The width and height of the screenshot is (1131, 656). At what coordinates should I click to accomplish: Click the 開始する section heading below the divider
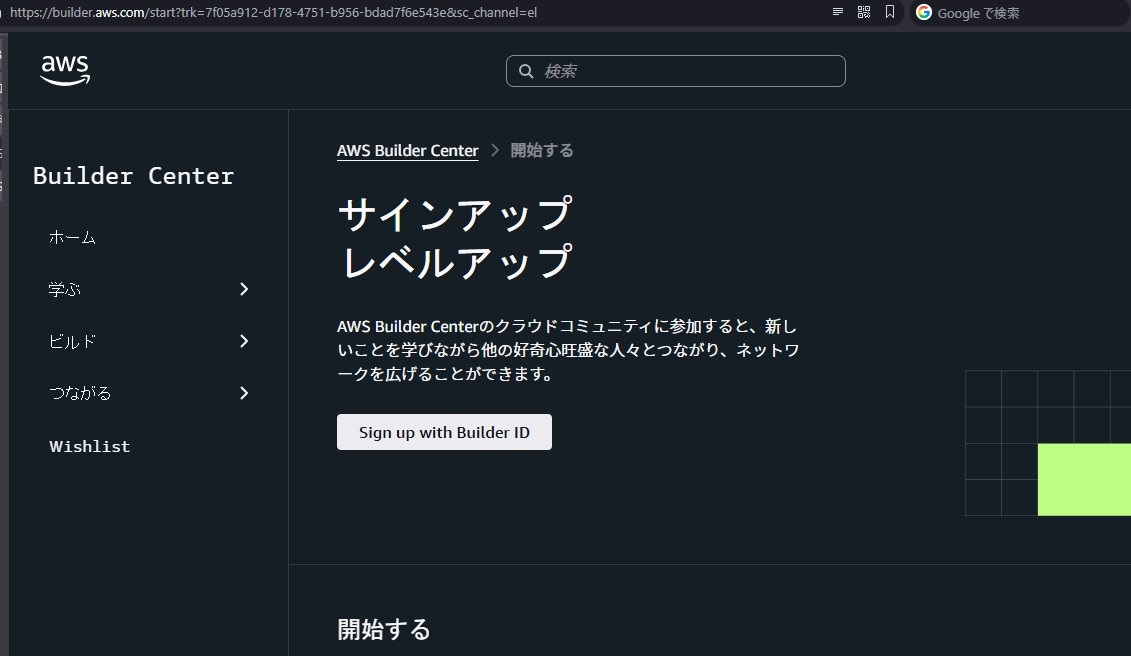(384, 629)
